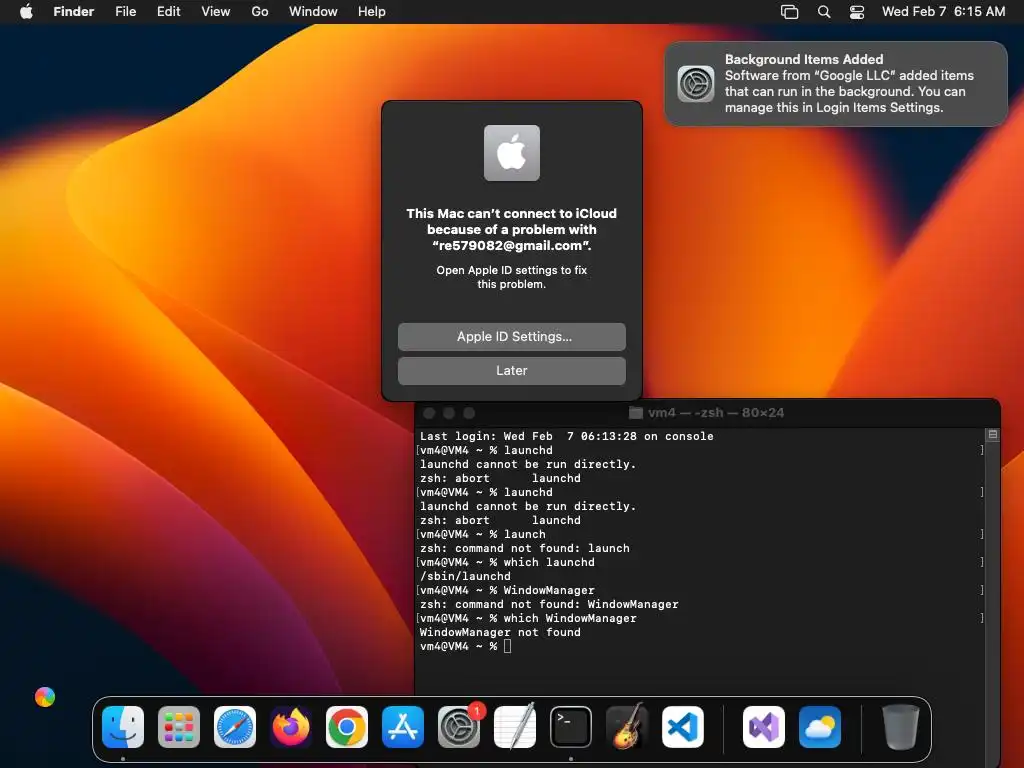The width and height of the screenshot is (1024, 768).
Task: Click the Stage Manager windows icon in menu bar
Action: point(790,12)
